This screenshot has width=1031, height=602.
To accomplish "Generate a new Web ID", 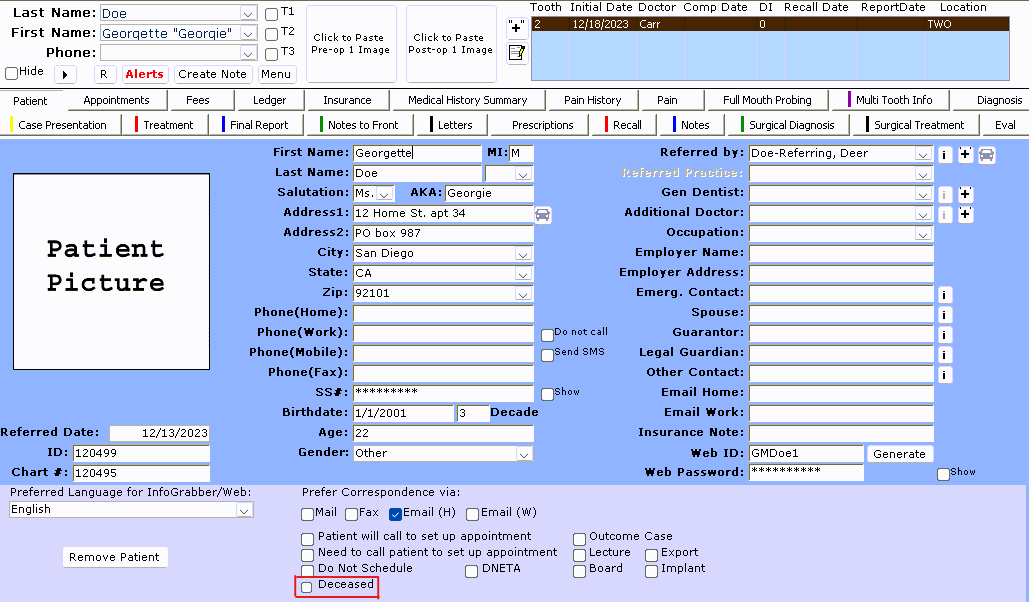I will (898, 453).
